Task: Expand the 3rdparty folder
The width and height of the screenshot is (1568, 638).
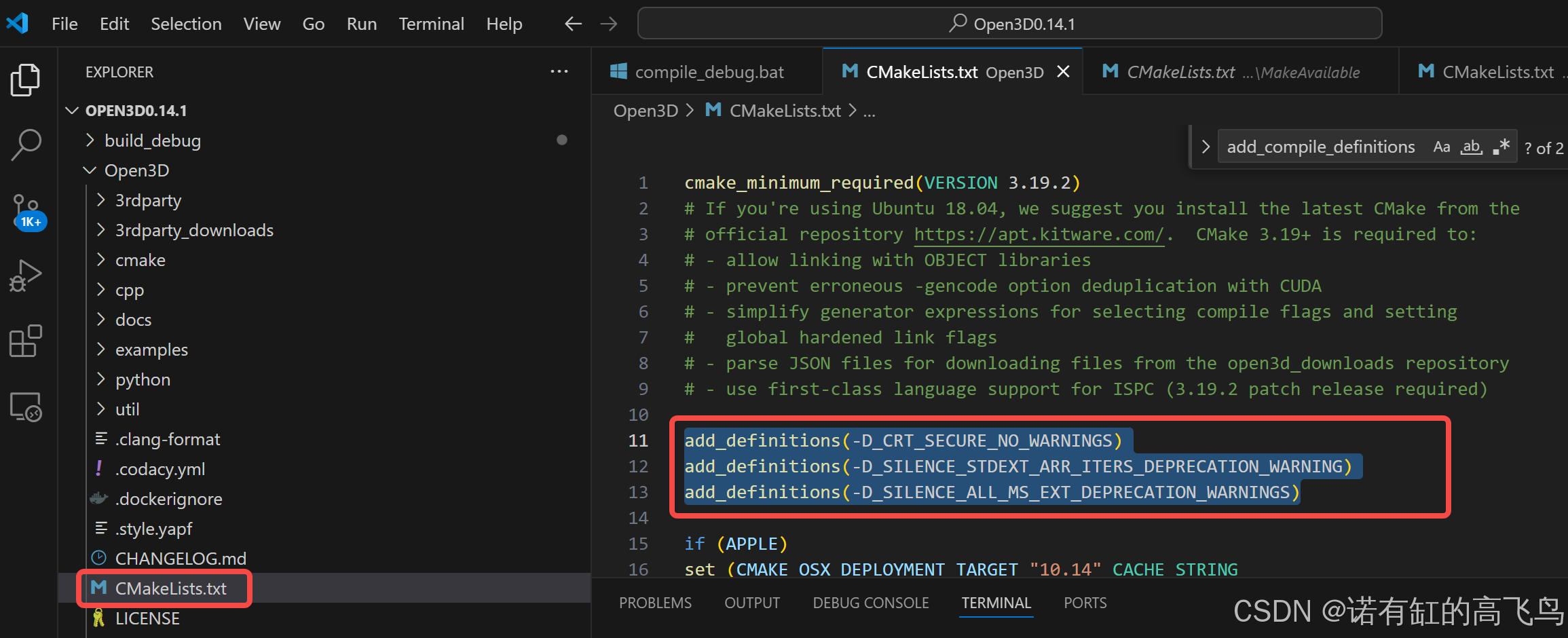Action: point(100,200)
